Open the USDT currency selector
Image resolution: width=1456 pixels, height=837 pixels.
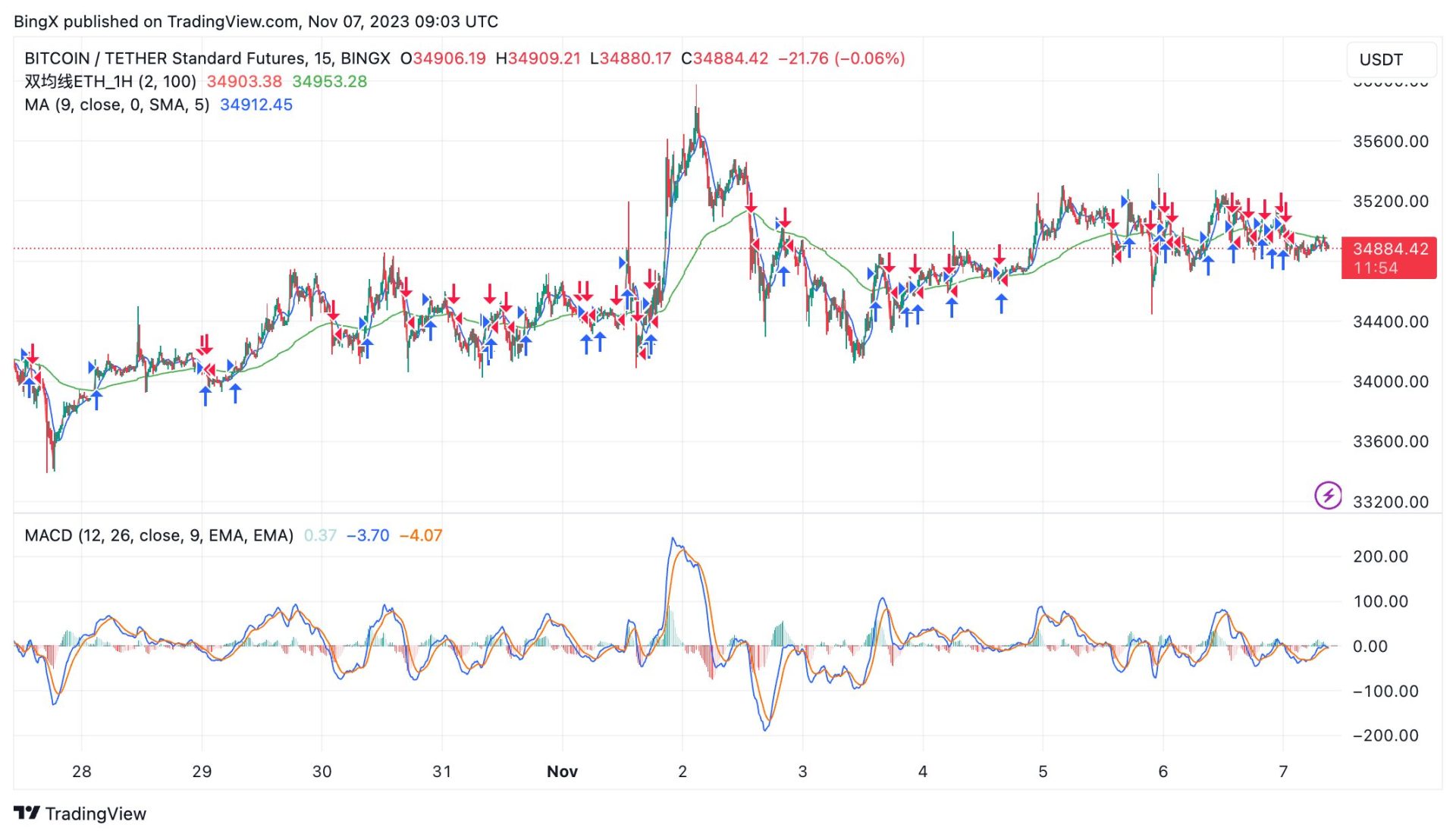click(x=1390, y=59)
